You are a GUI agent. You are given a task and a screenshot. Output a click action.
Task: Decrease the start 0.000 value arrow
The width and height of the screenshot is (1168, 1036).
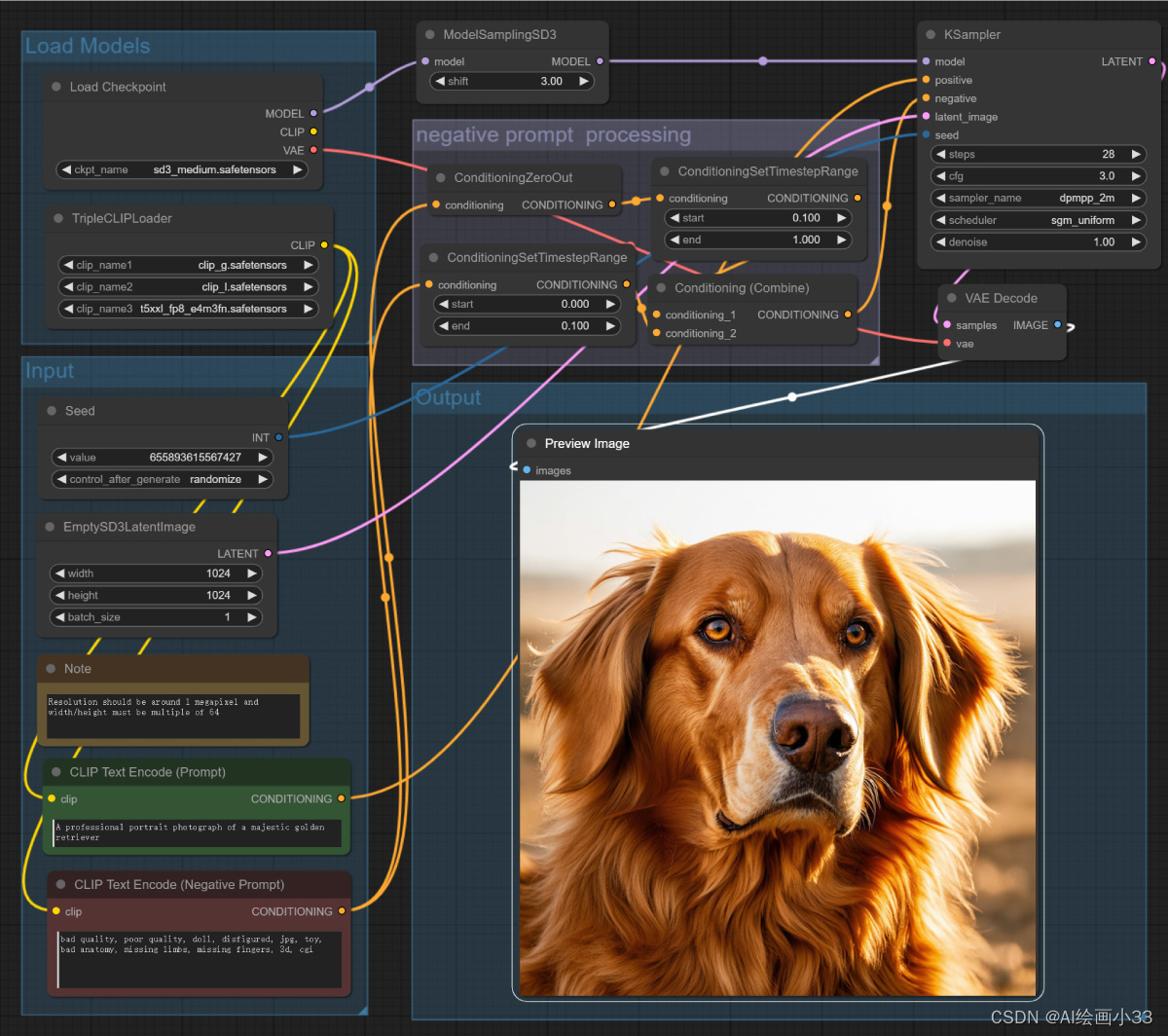pyautogui.click(x=443, y=304)
